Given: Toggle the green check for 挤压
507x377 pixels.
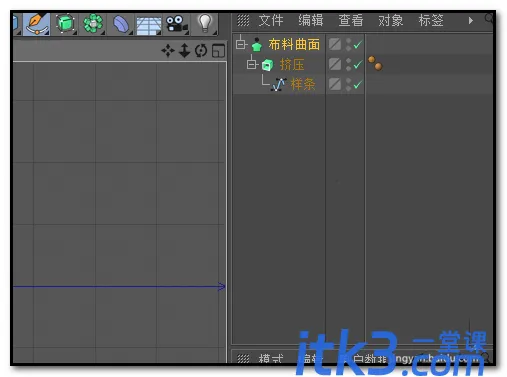Looking at the screenshot, I should click(358, 64).
